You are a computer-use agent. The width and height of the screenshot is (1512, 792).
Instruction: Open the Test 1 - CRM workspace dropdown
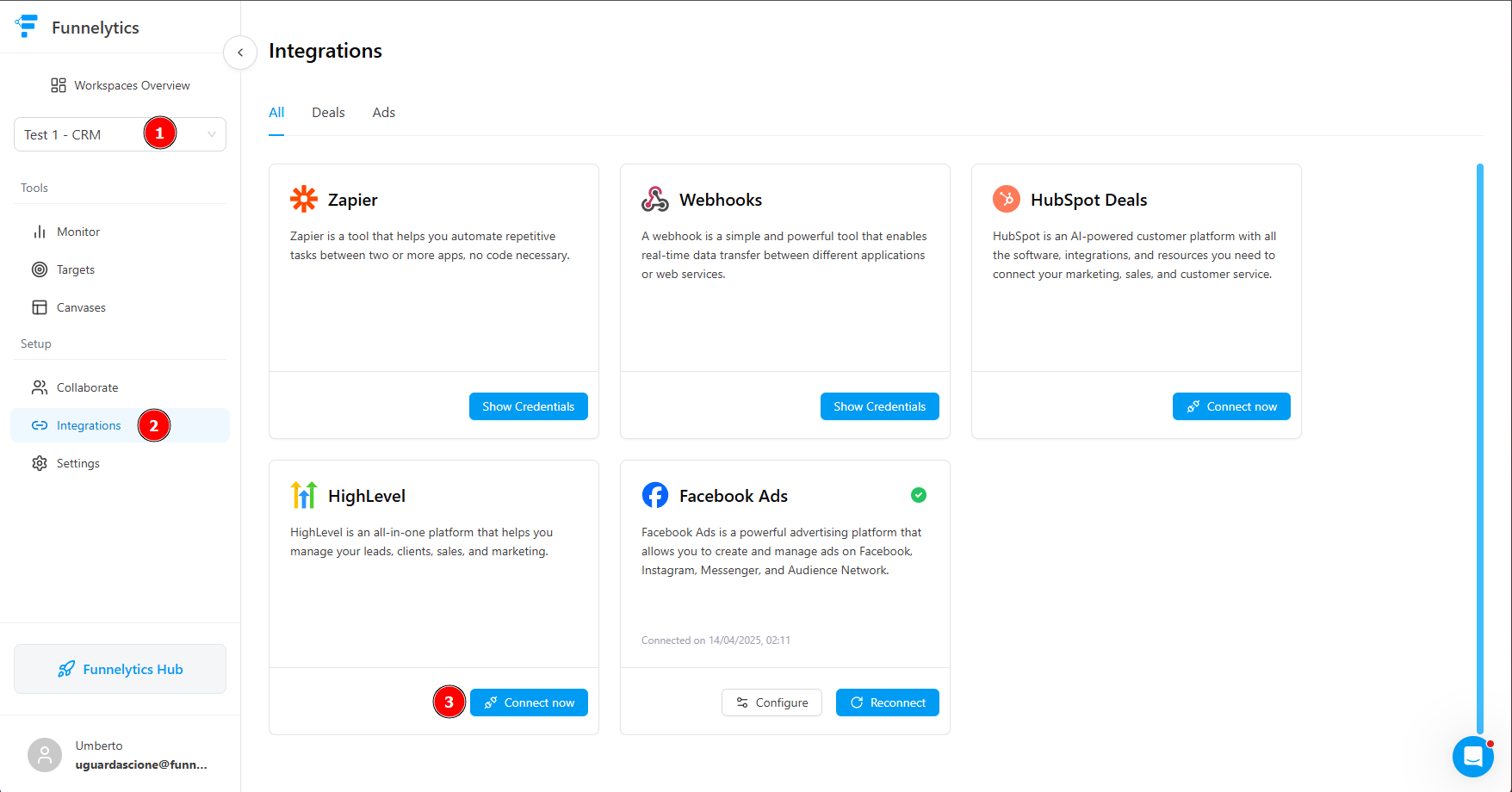(x=120, y=134)
